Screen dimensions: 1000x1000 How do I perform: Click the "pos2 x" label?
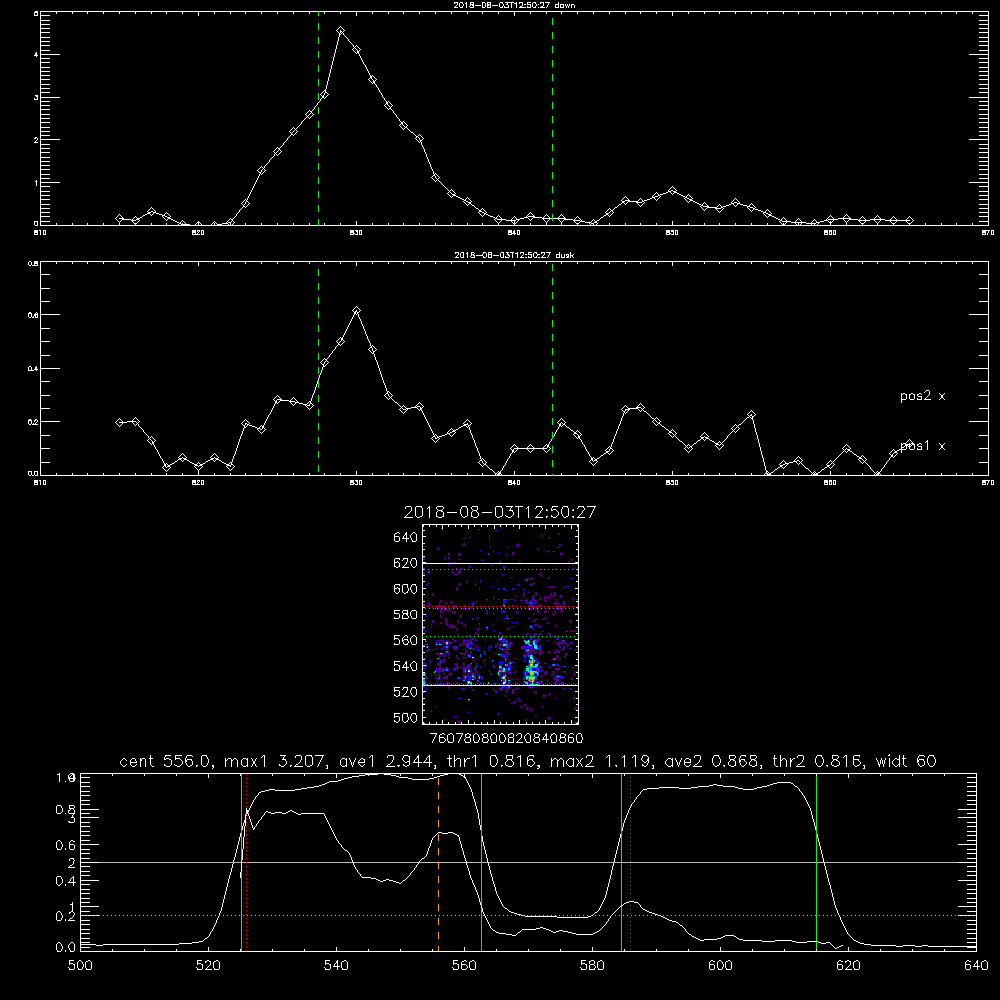(x=922, y=396)
